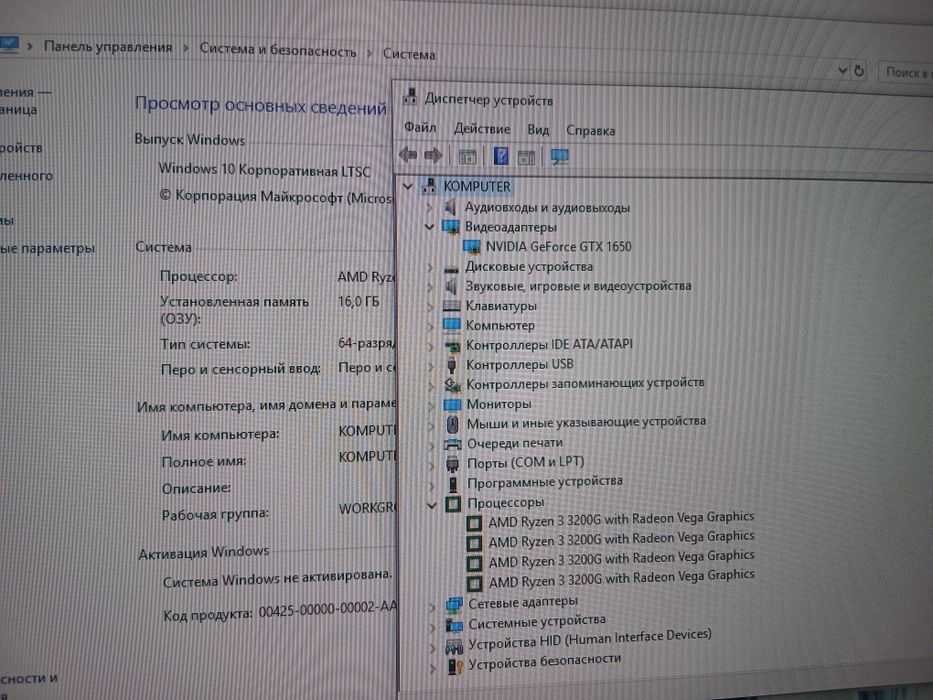Click the Мониторы category icon
The width and height of the screenshot is (933, 700).
pyautogui.click(x=452, y=405)
